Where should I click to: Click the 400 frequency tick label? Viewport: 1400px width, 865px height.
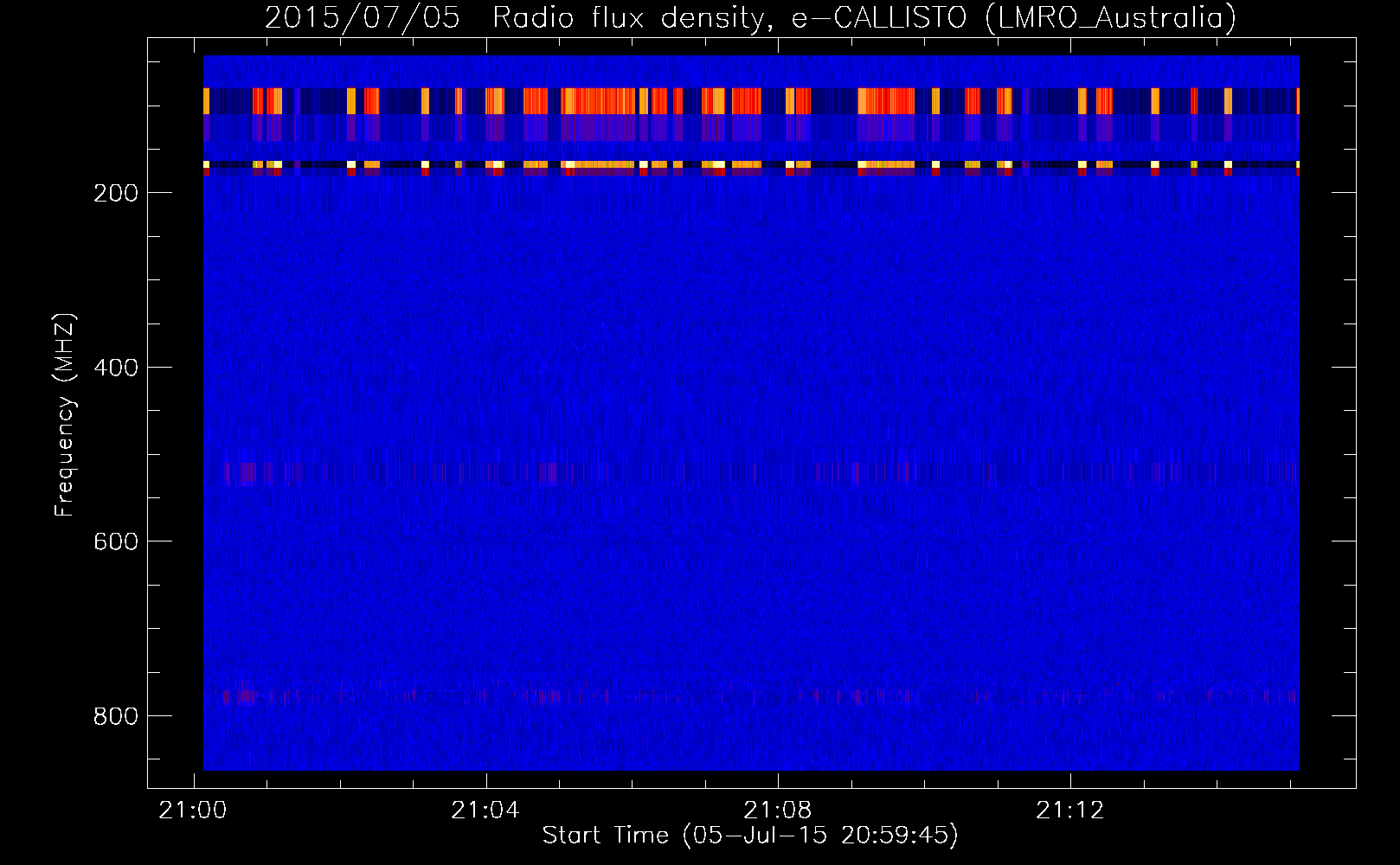click(x=114, y=367)
